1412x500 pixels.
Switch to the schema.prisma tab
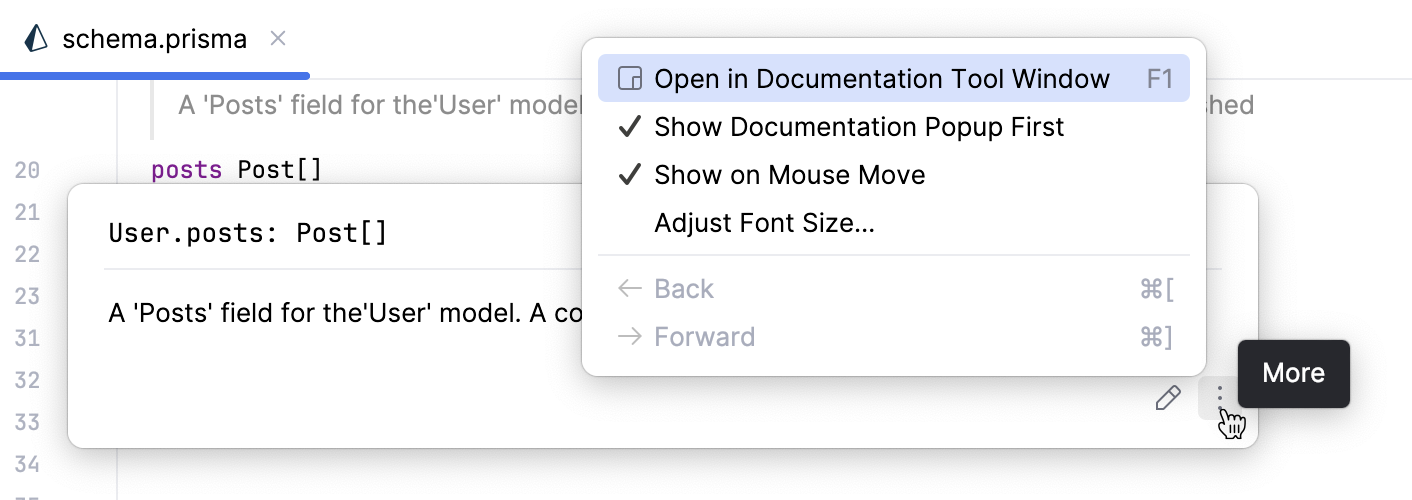[x=154, y=40]
